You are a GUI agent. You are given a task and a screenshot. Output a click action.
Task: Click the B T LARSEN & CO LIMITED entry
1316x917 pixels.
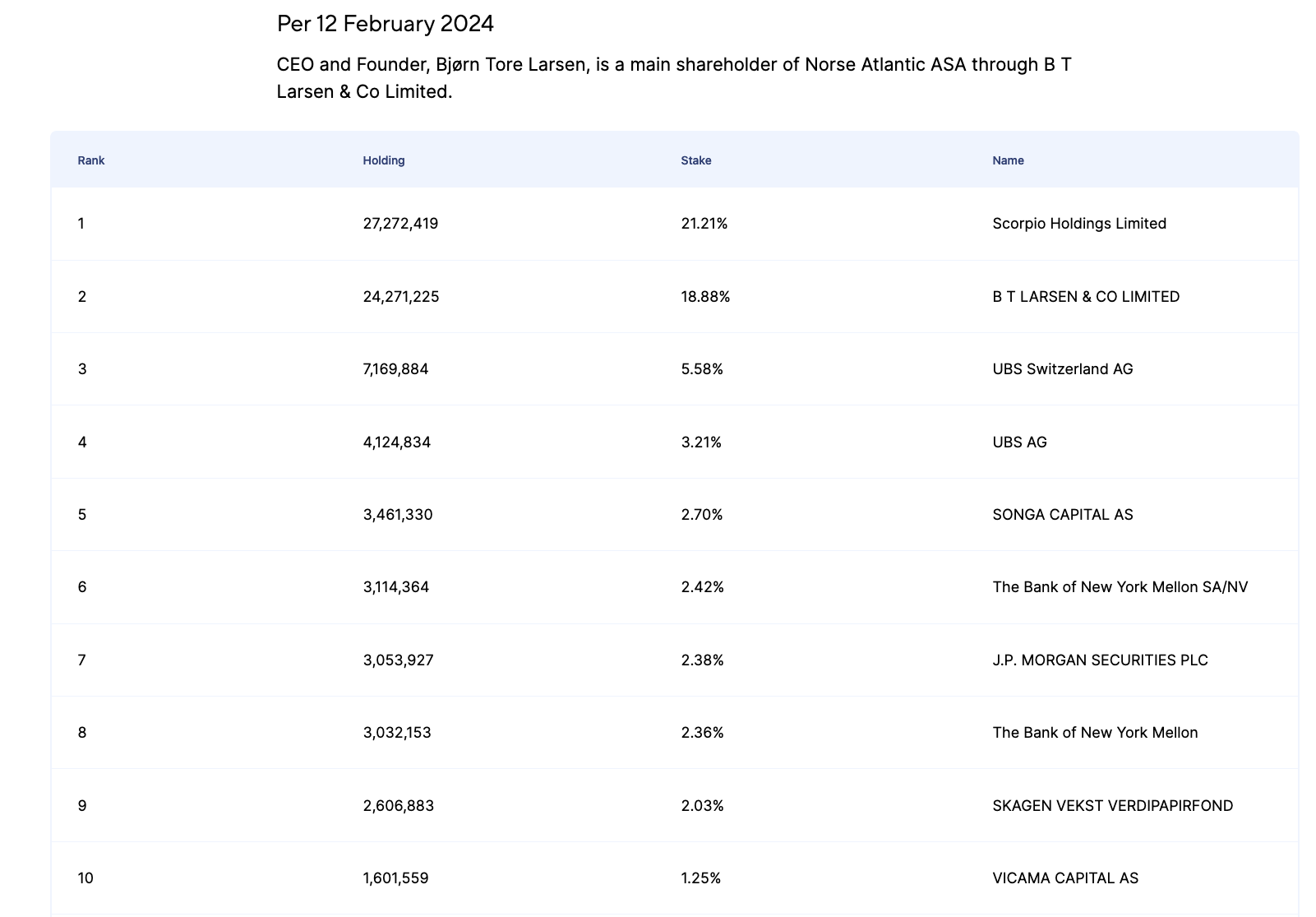(1086, 297)
